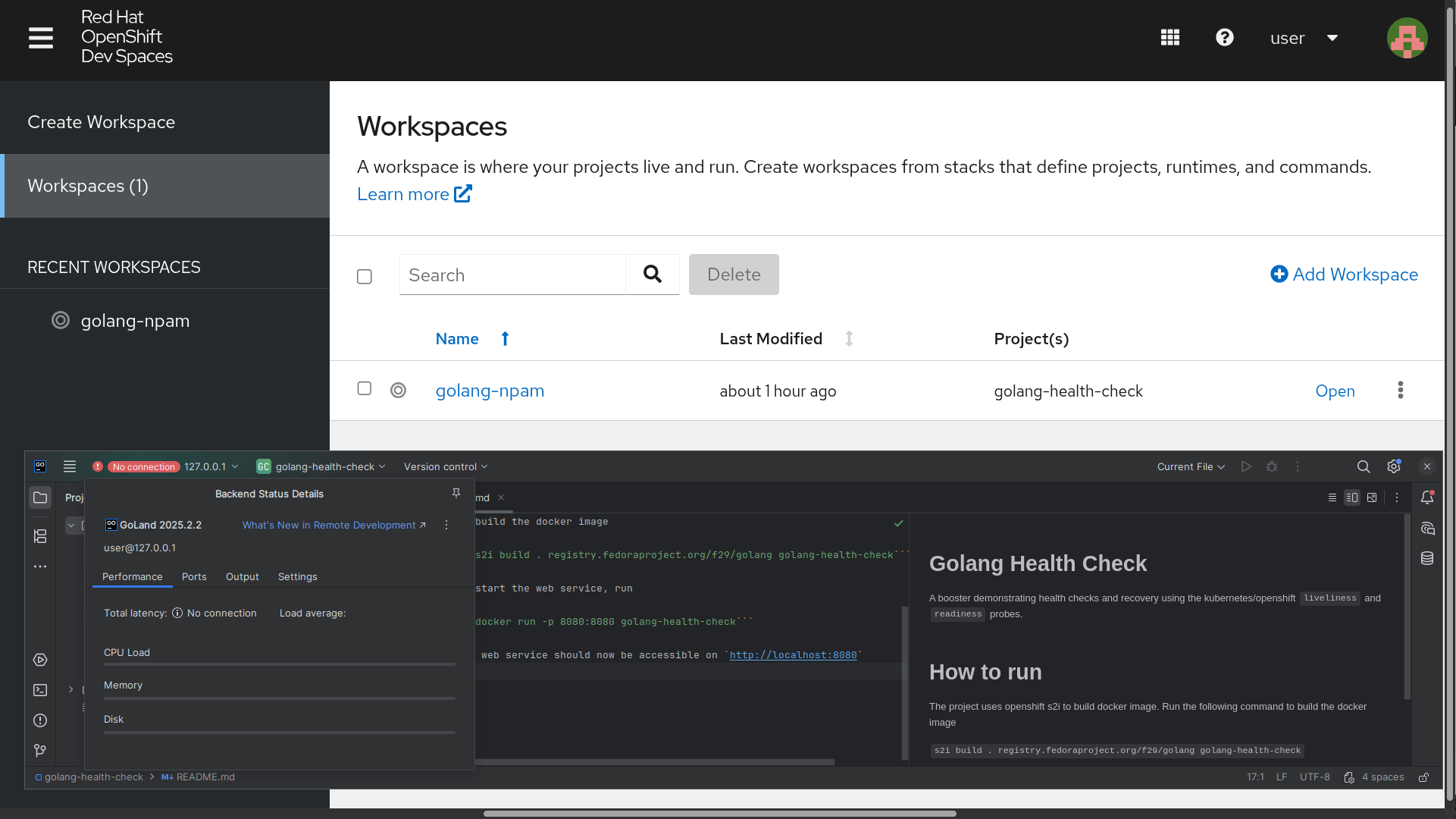Click the Add Workspace link
This screenshot has height=819, width=1456.
click(1344, 275)
